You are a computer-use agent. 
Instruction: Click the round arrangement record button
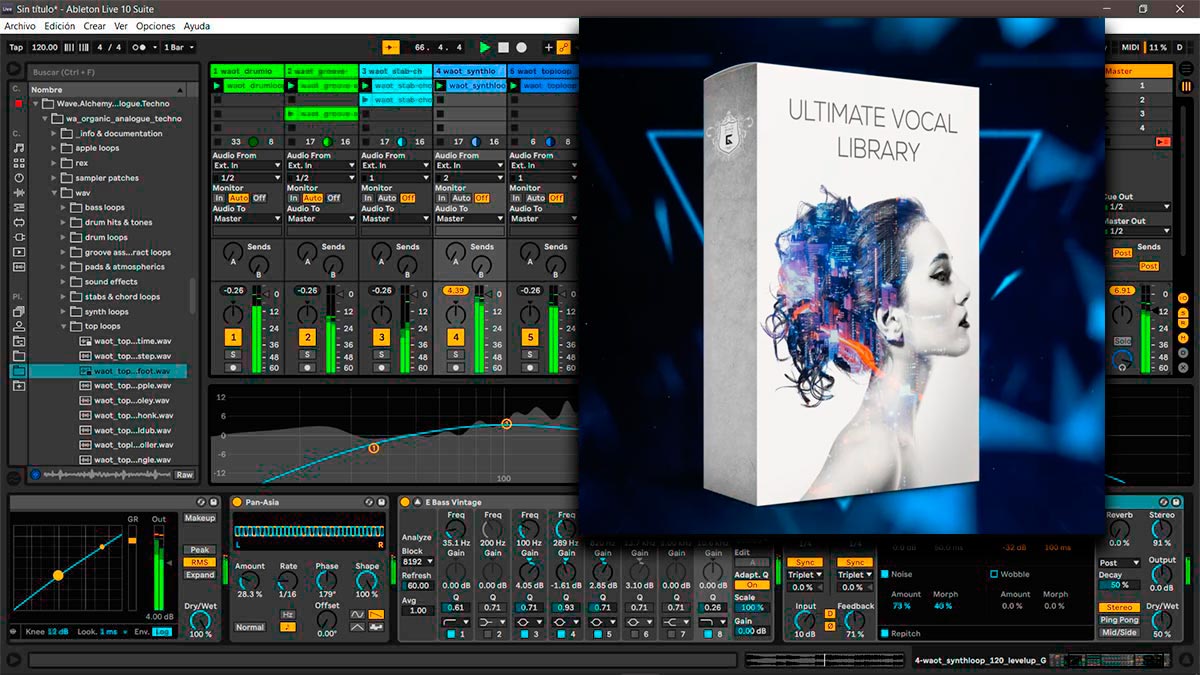(521, 47)
